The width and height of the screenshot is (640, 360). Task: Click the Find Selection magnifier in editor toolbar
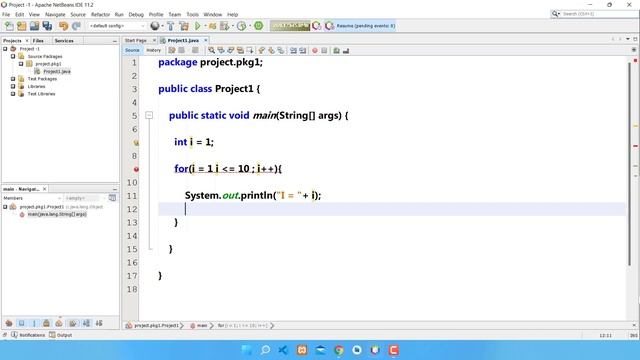pyautogui.click(x=211, y=51)
